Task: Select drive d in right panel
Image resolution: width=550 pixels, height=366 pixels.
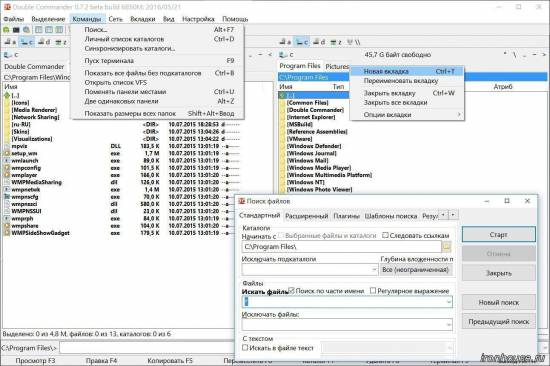Action: [319, 42]
